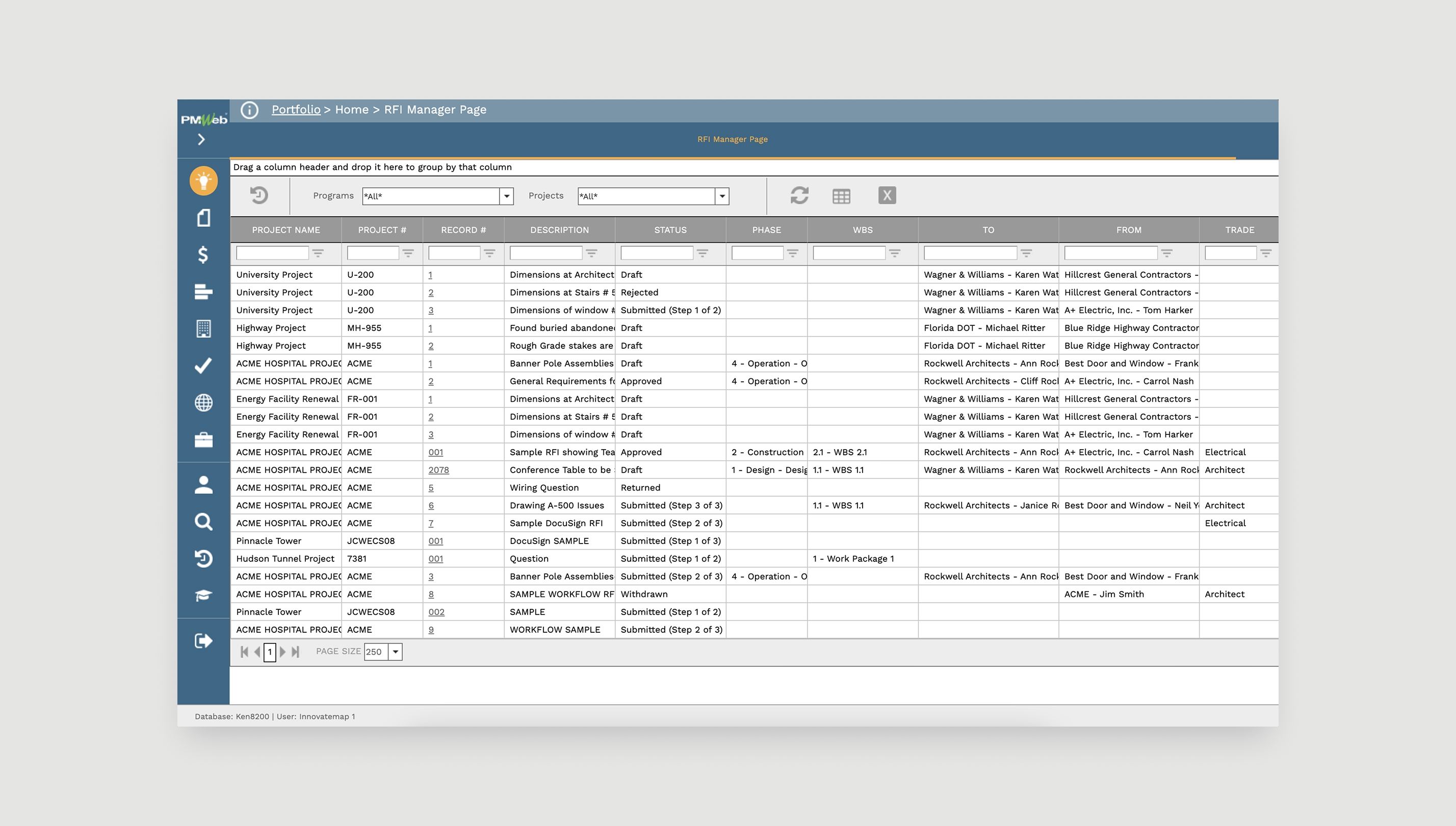Select the 'Returned' status cell
Viewport: 1456px width, 826px height.
click(670, 487)
